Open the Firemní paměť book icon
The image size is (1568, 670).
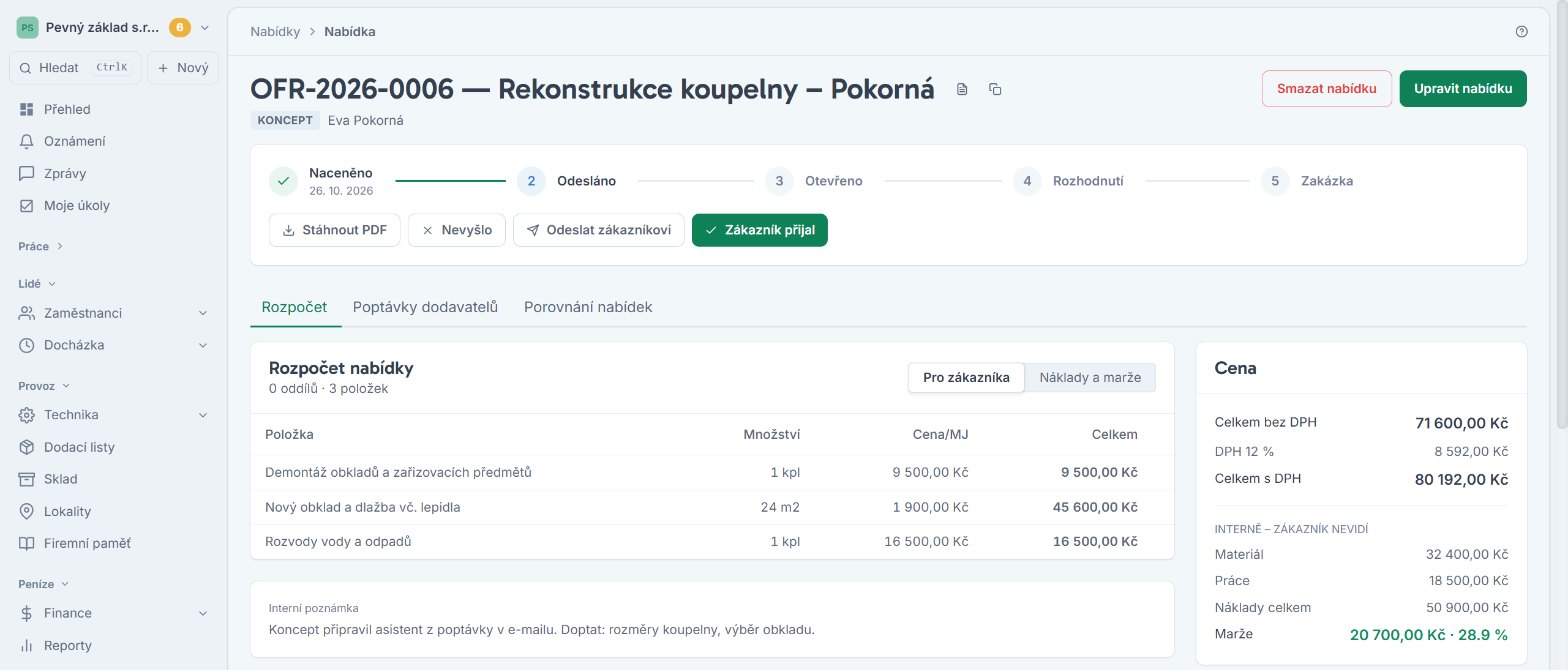point(27,543)
